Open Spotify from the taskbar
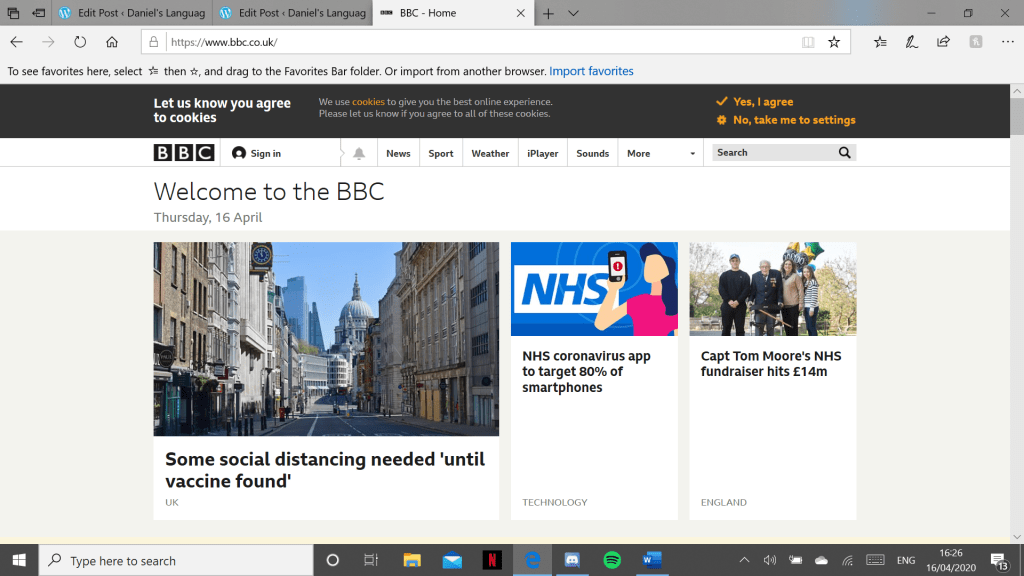 click(x=612, y=560)
